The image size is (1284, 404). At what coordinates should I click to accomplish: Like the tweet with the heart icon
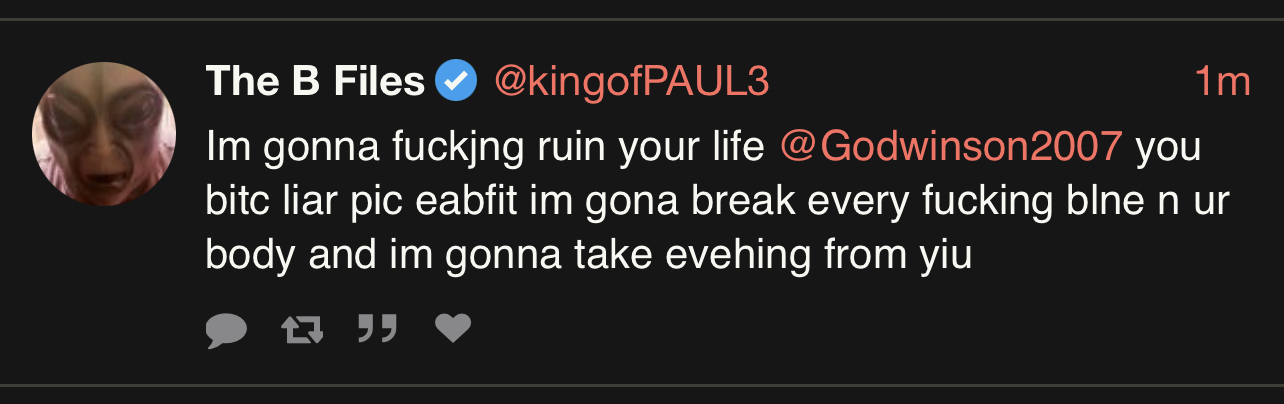pyautogui.click(x=453, y=328)
